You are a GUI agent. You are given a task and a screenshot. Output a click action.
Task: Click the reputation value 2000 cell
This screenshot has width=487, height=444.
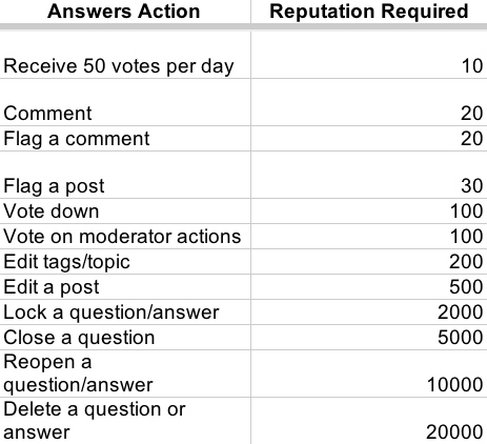[x=369, y=312]
